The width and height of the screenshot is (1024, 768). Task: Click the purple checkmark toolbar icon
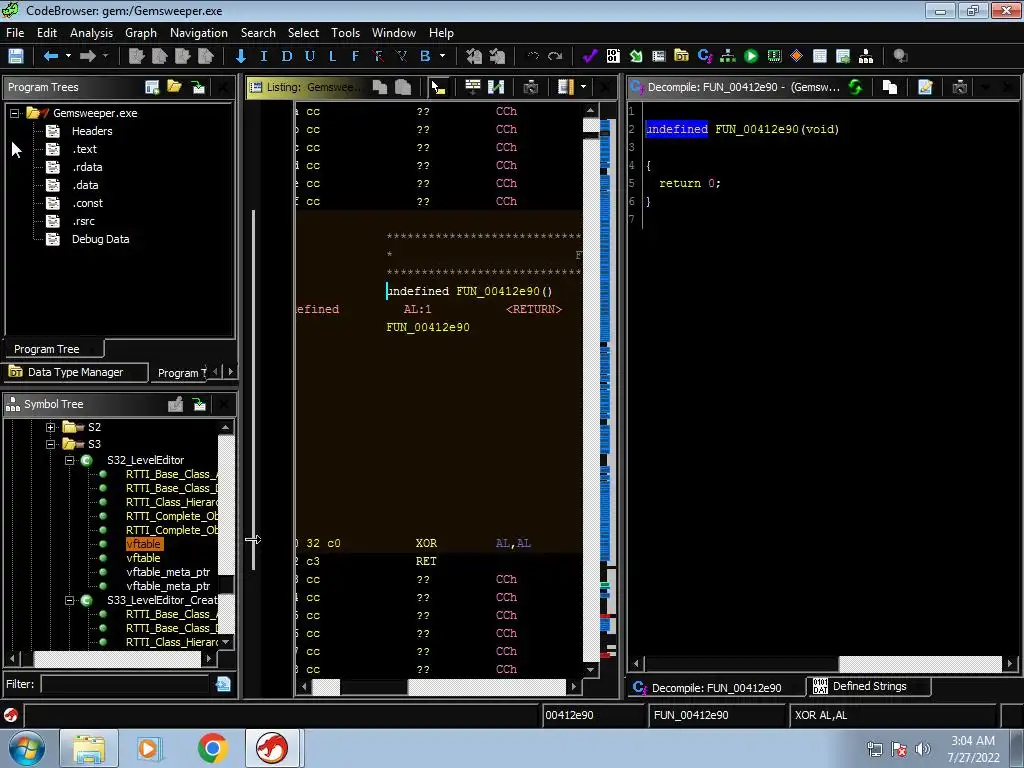[x=590, y=56]
